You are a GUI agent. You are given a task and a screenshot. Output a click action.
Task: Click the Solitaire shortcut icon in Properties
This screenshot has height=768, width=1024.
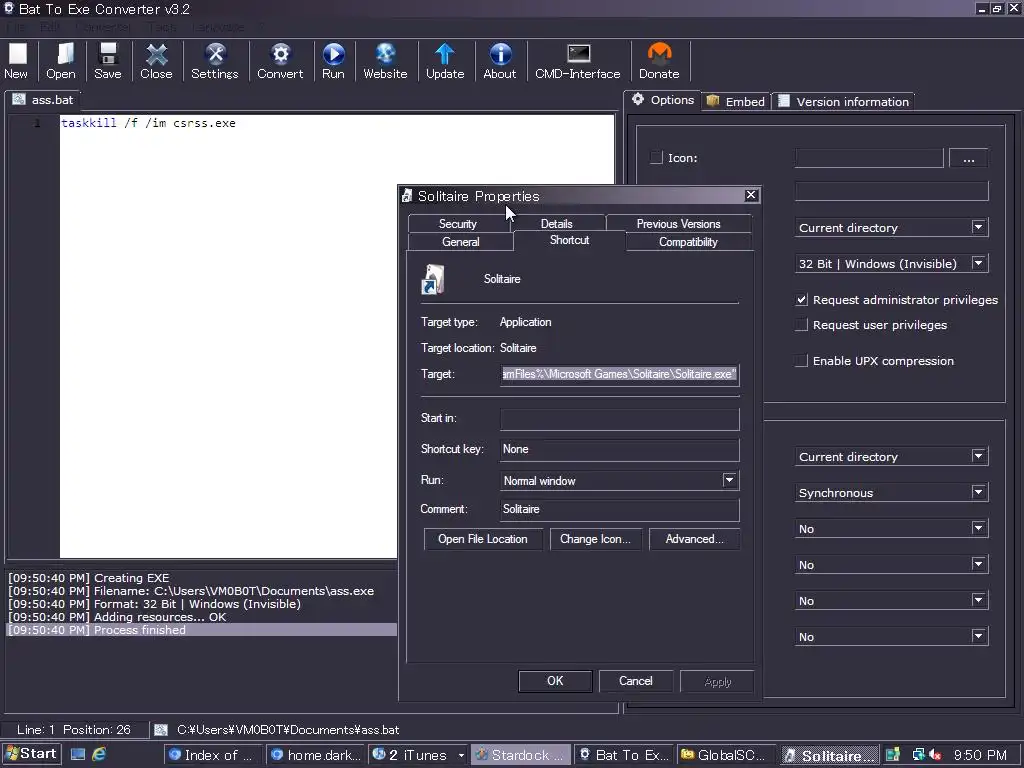pyautogui.click(x=433, y=280)
